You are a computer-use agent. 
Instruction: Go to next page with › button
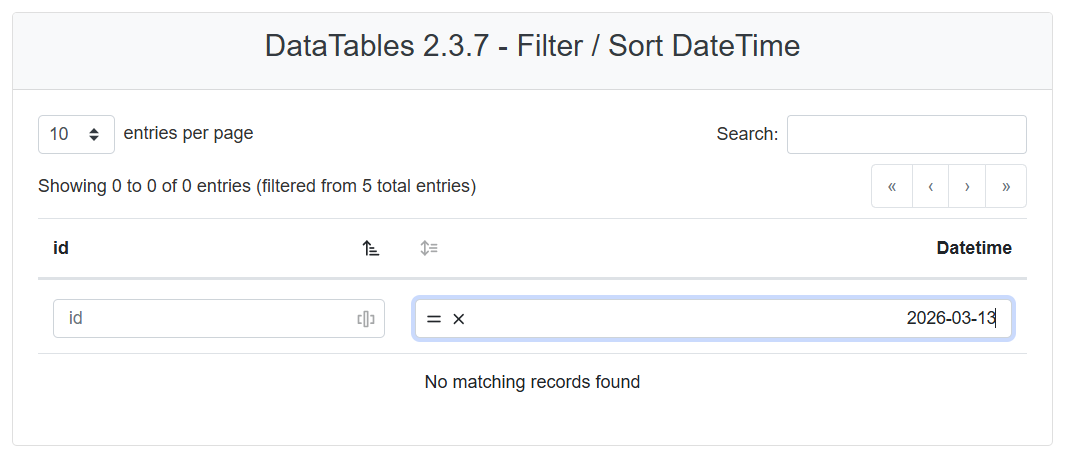pos(967,186)
